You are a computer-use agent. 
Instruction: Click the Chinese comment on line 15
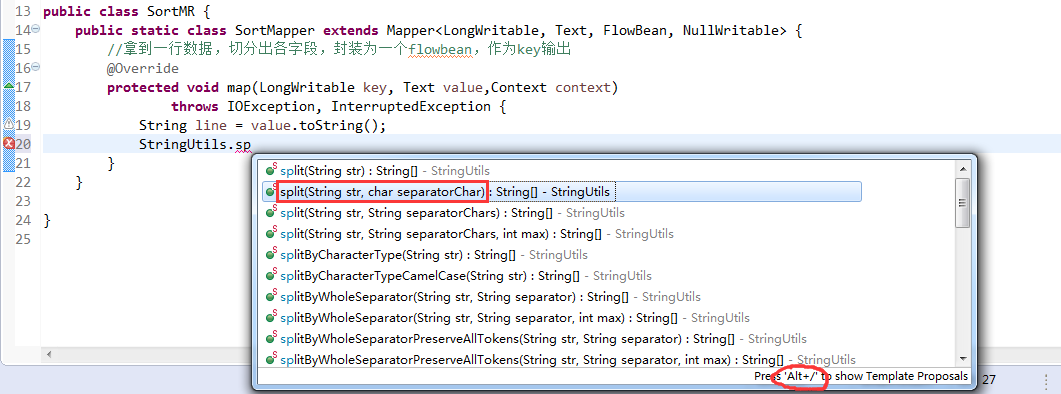coord(340,49)
